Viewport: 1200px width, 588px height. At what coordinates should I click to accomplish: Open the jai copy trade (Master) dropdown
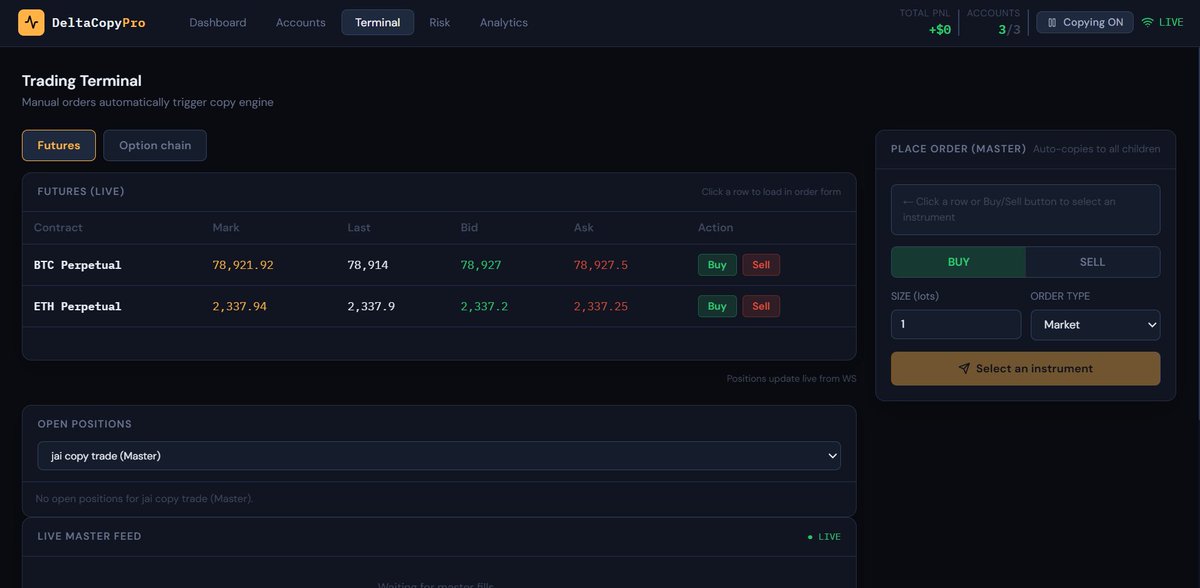point(439,456)
